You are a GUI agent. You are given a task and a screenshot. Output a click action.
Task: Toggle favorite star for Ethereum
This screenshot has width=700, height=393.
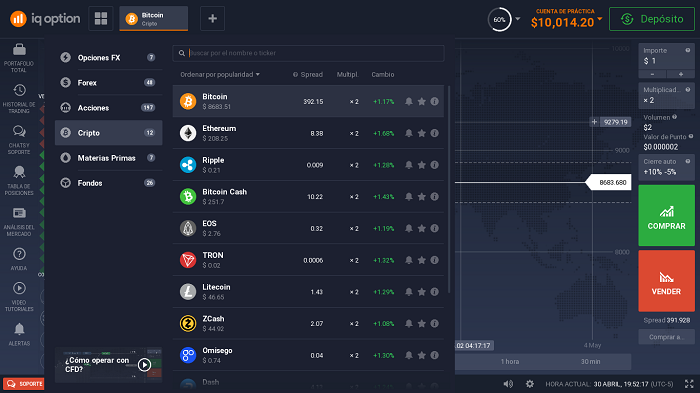(421, 133)
